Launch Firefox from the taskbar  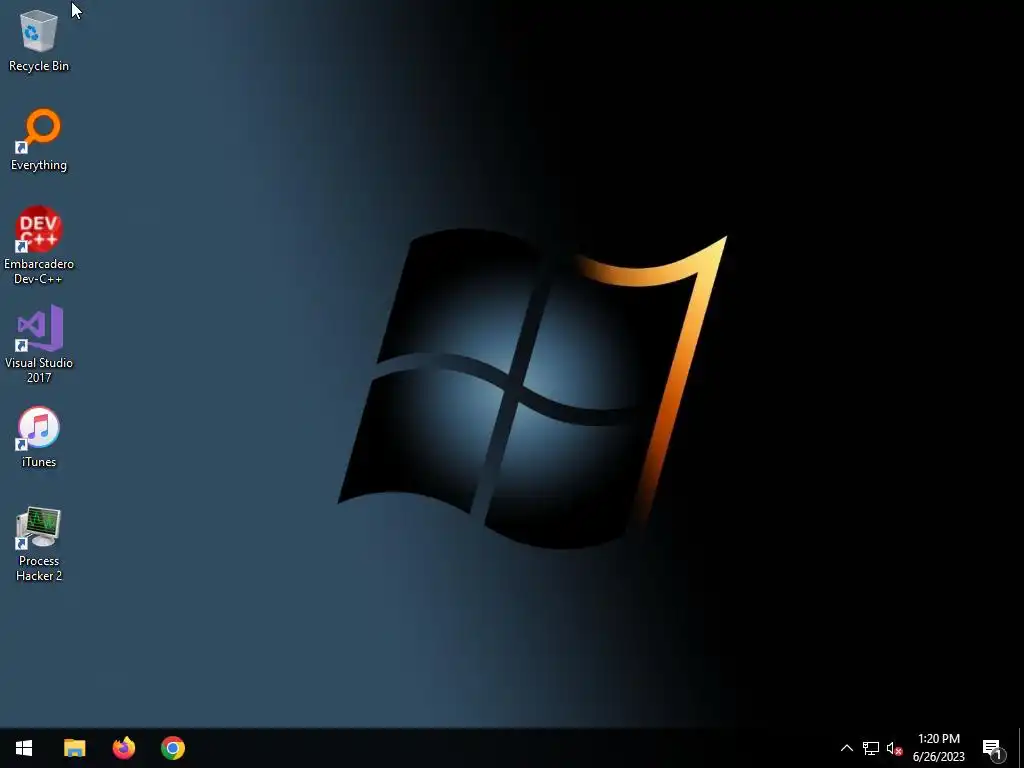point(123,748)
